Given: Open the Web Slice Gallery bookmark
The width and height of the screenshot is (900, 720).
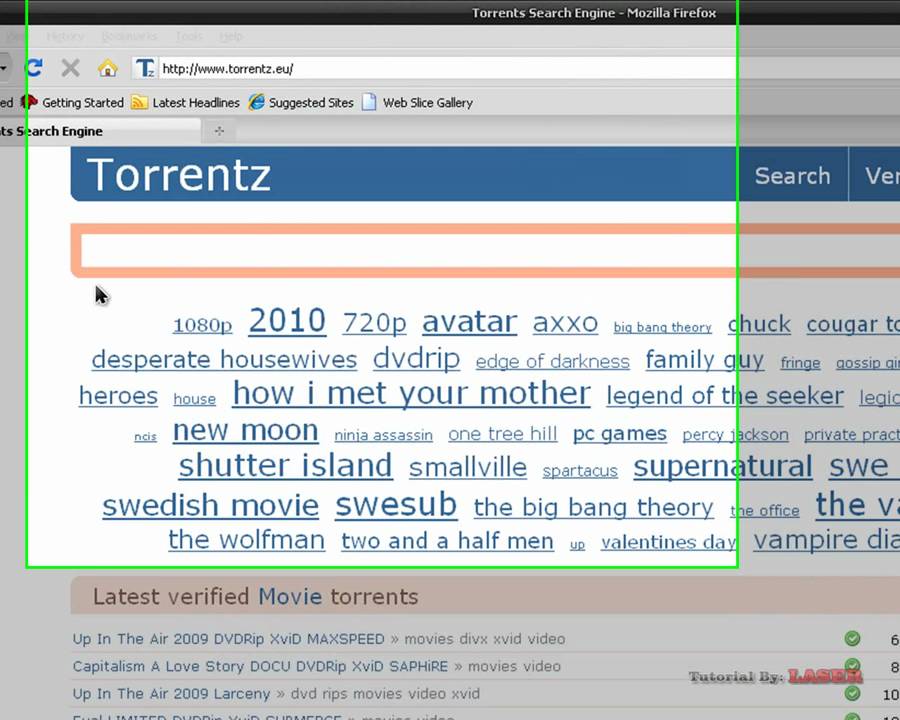Looking at the screenshot, I should click(x=417, y=103).
